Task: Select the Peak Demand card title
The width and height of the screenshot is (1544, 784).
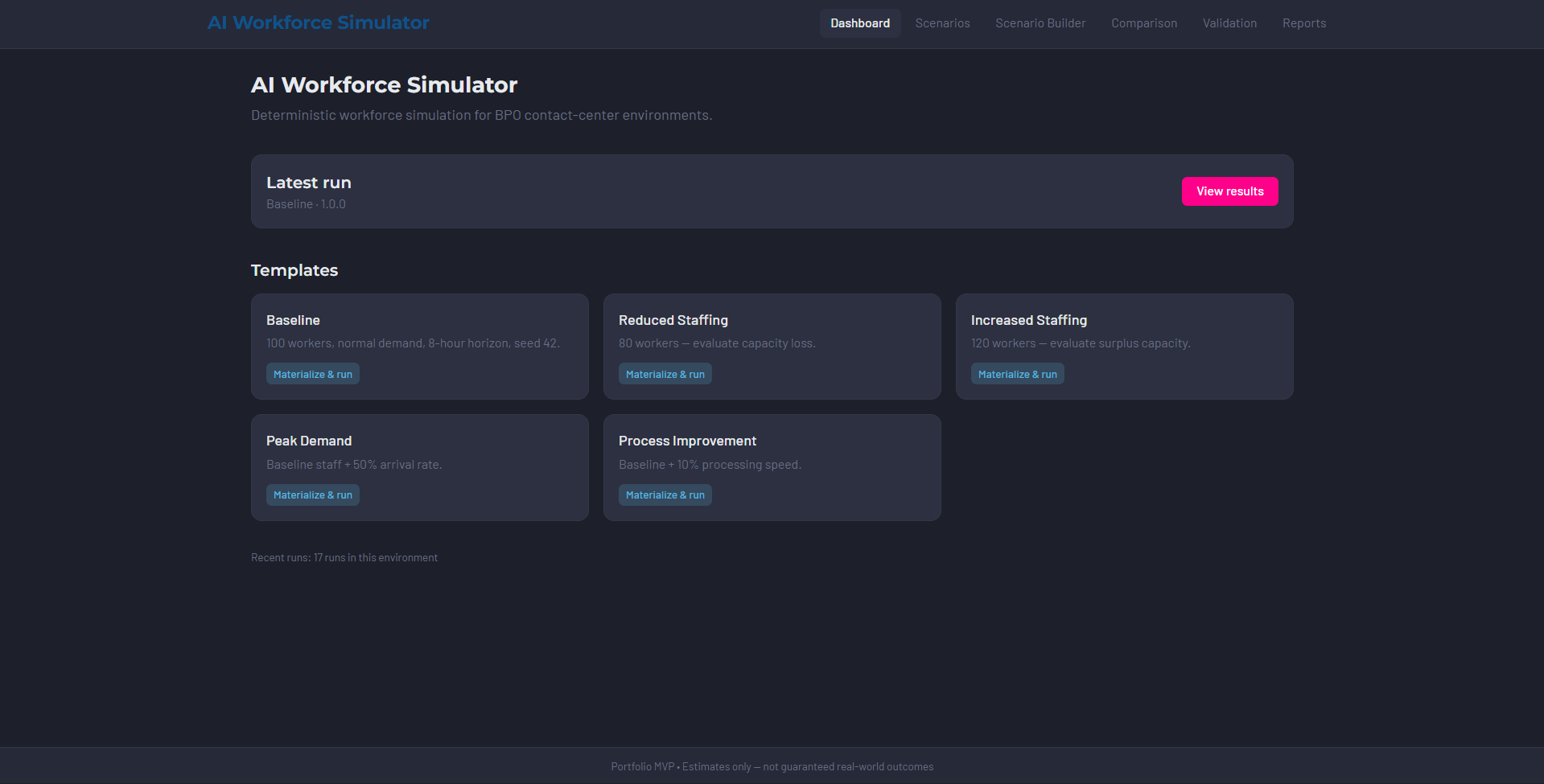Action: point(309,441)
